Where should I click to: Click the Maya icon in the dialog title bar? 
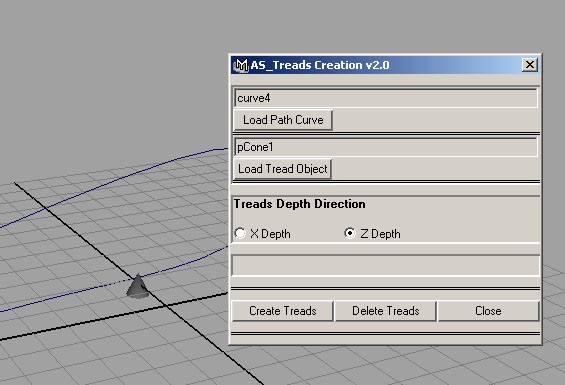click(x=240, y=65)
